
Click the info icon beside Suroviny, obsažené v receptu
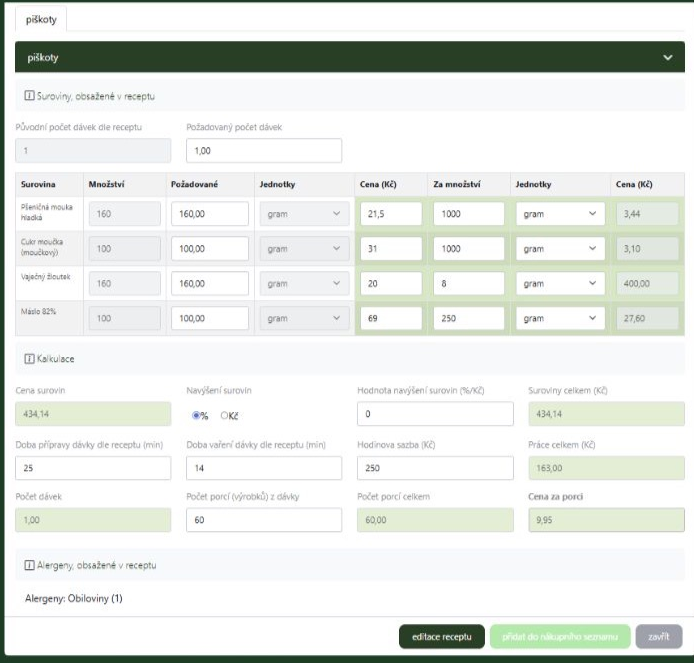29,96
